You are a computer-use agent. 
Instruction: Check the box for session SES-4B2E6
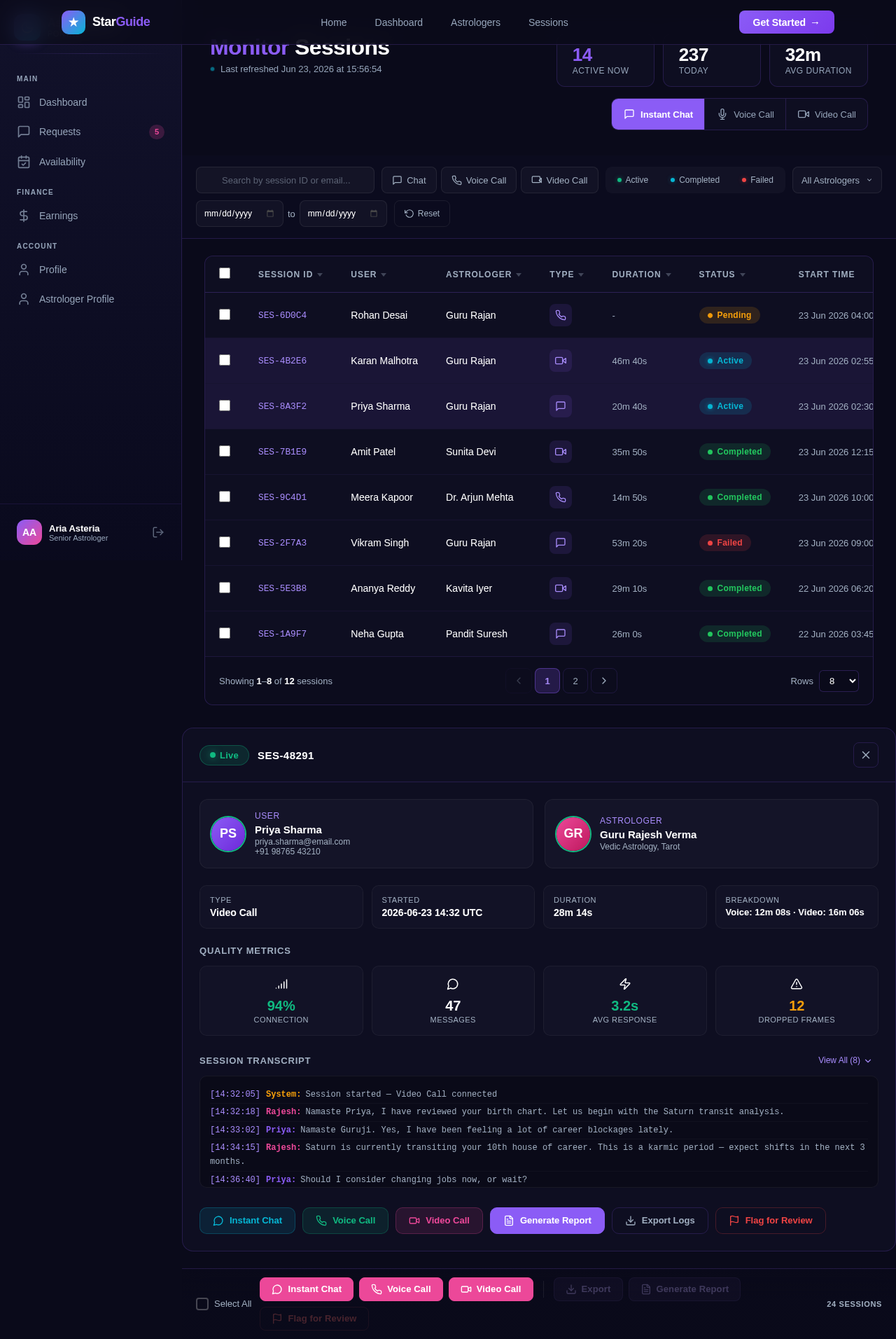click(225, 360)
